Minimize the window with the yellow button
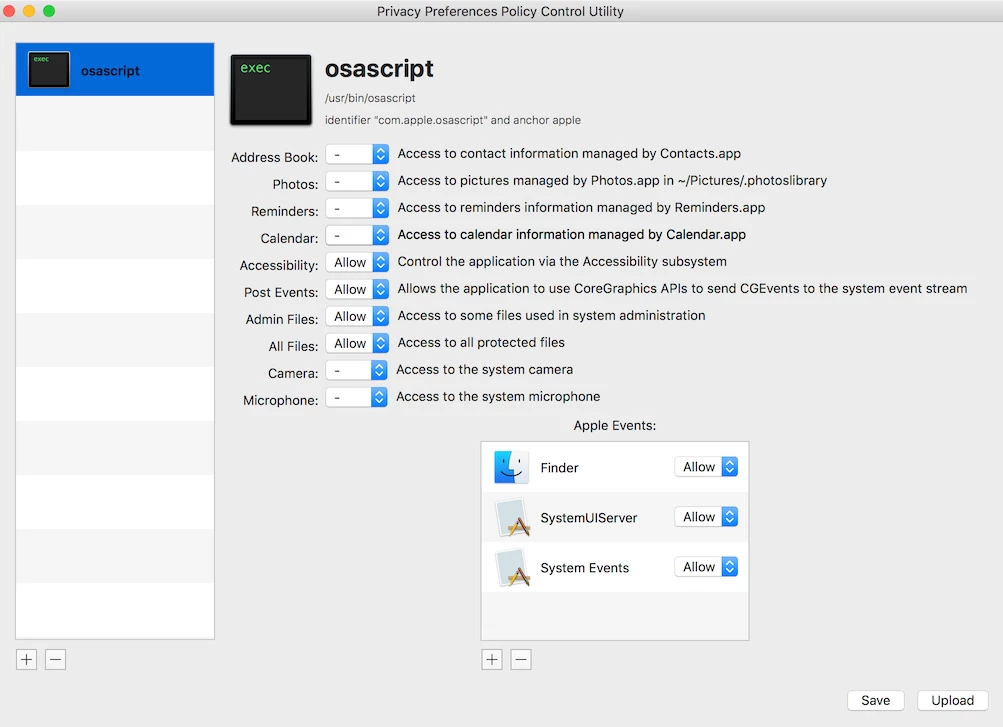This screenshot has height=727, width=1003. (29, 11)
